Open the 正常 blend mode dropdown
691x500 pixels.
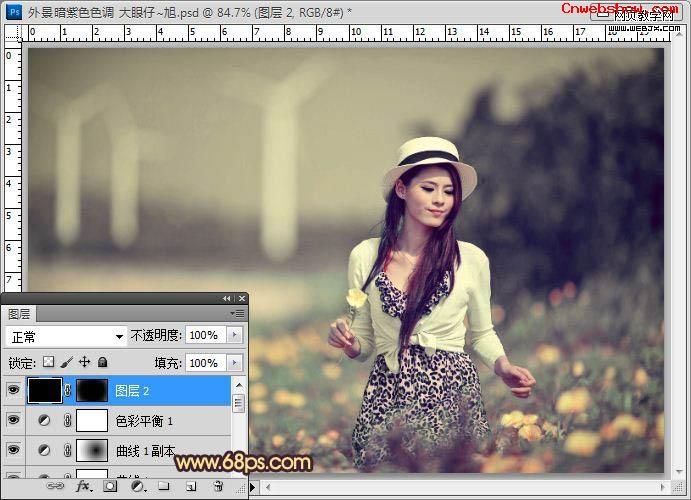point(65,336)
